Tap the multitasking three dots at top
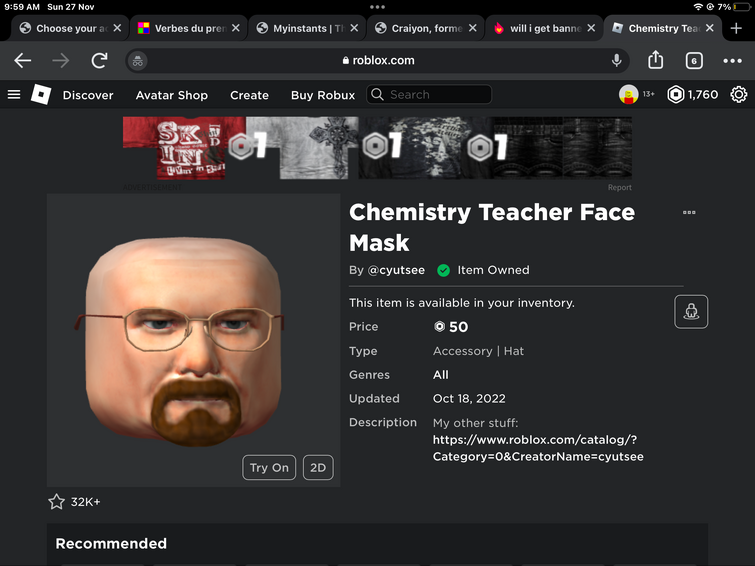 pyautogui.click(x=378, y=7)
